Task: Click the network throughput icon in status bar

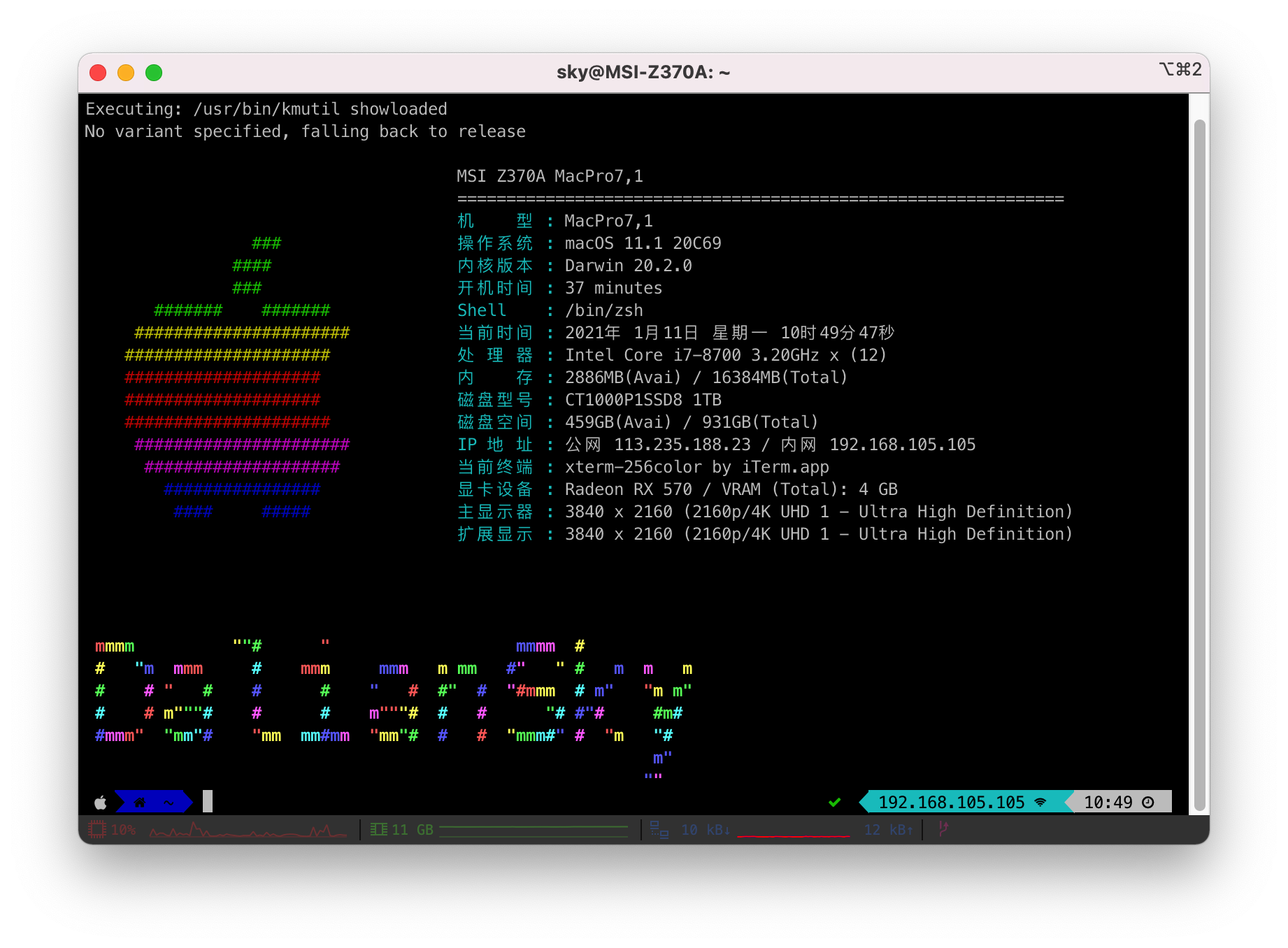Action: click(x=659, y=830)
